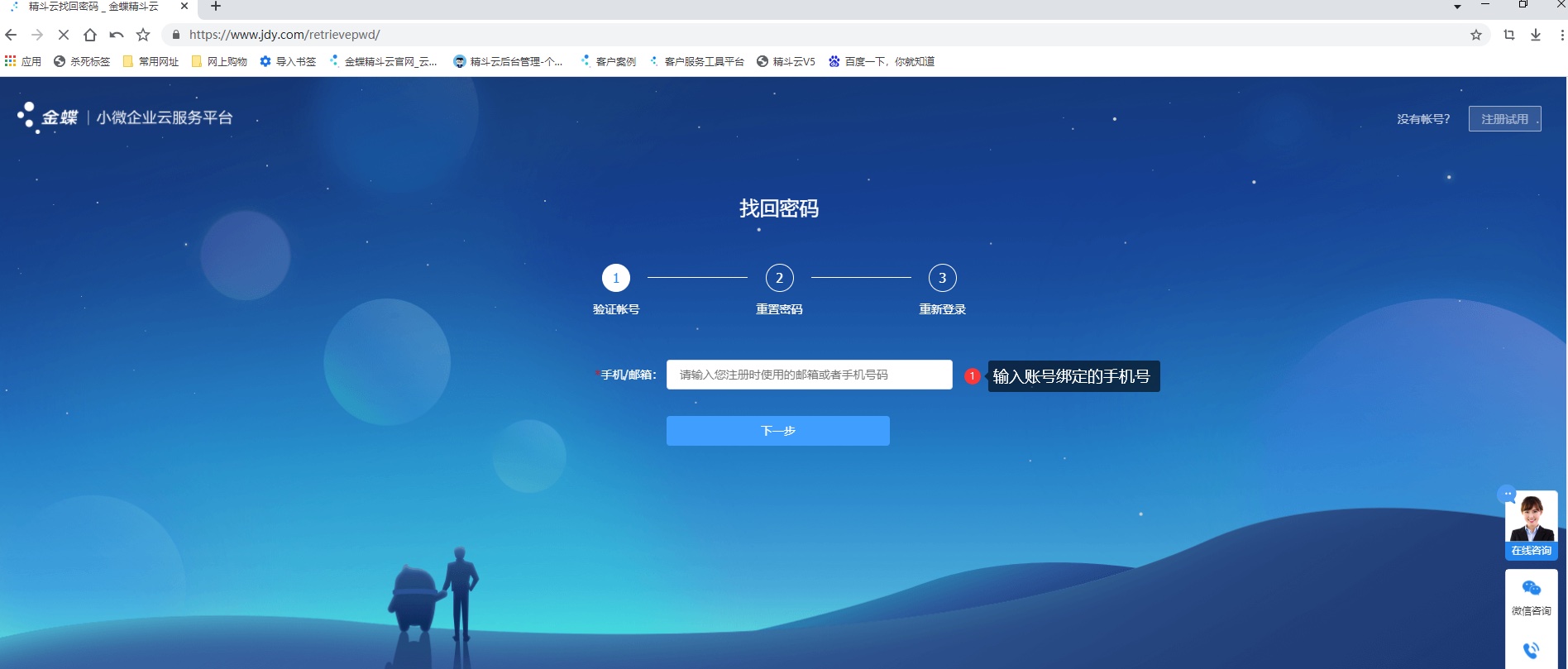The image size is (1568, 669).
Task: Open the 精斗云后台管理 bookmark
Action: [509, 61]
